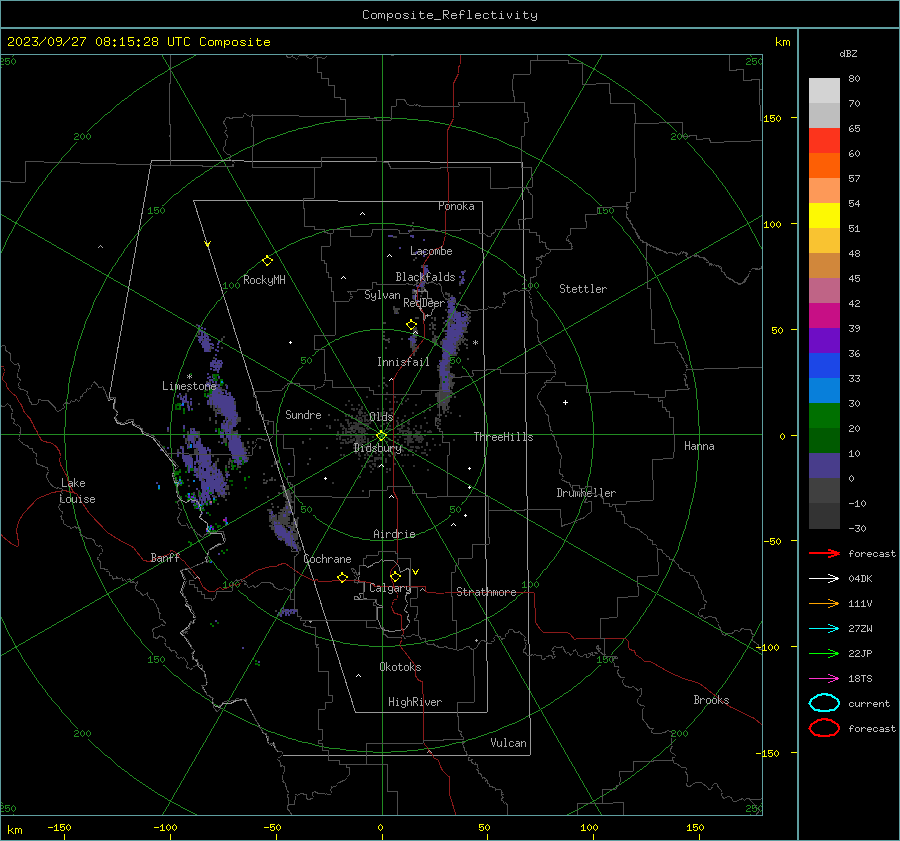Viewport: 900px width, 841px height.
Task: Click the Innisfail label
Action: pos(403,362)
